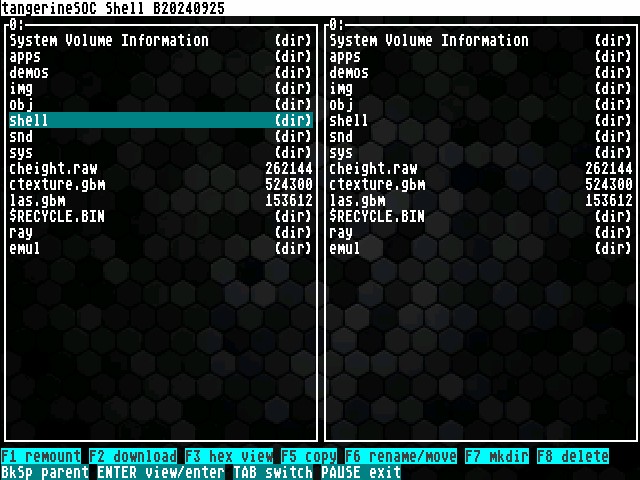
Task: Select 'cheight.raw' file in left panel
Action: (x=161, y=168)
